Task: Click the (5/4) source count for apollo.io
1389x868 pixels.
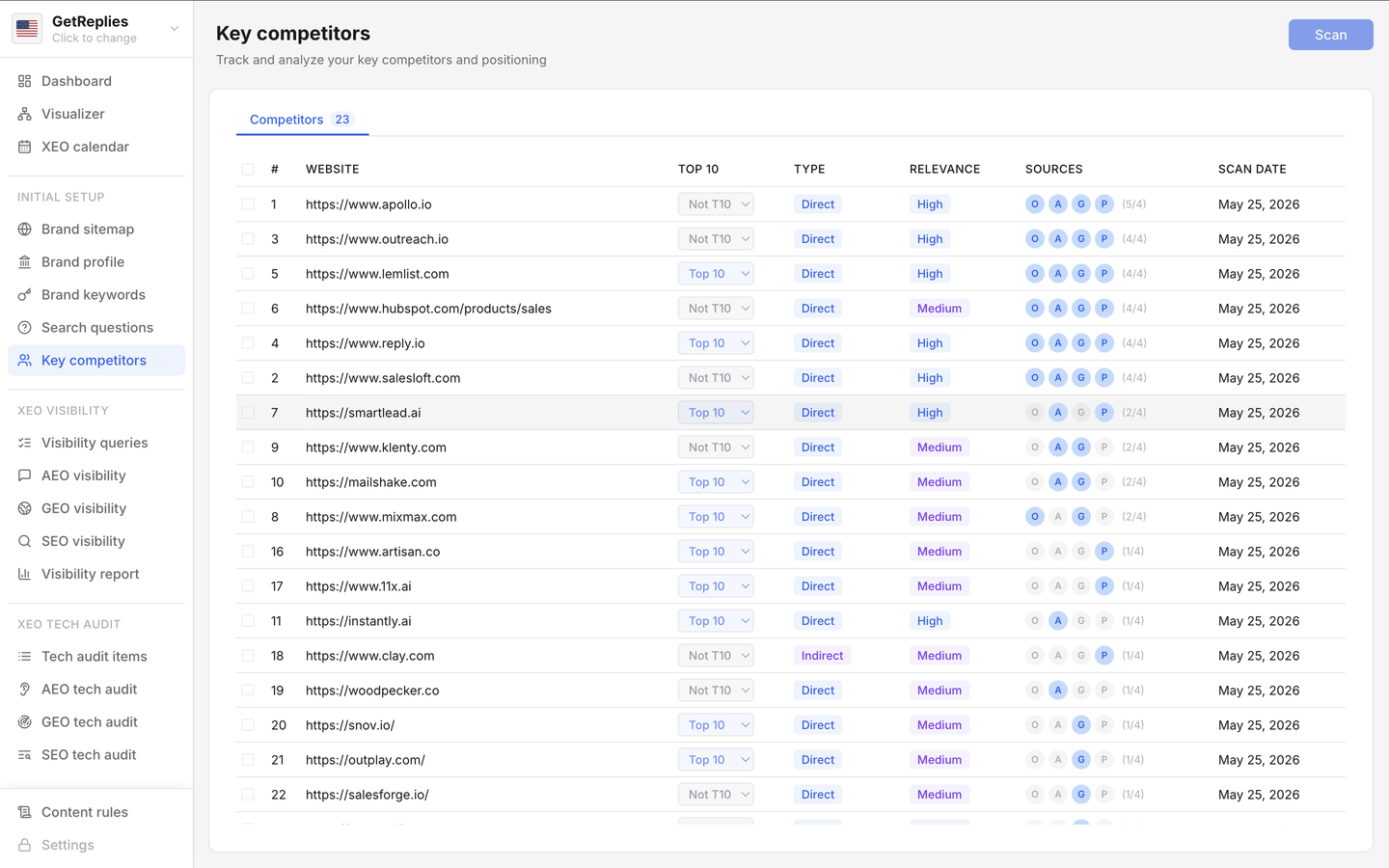Action: tap(1134, 204)
